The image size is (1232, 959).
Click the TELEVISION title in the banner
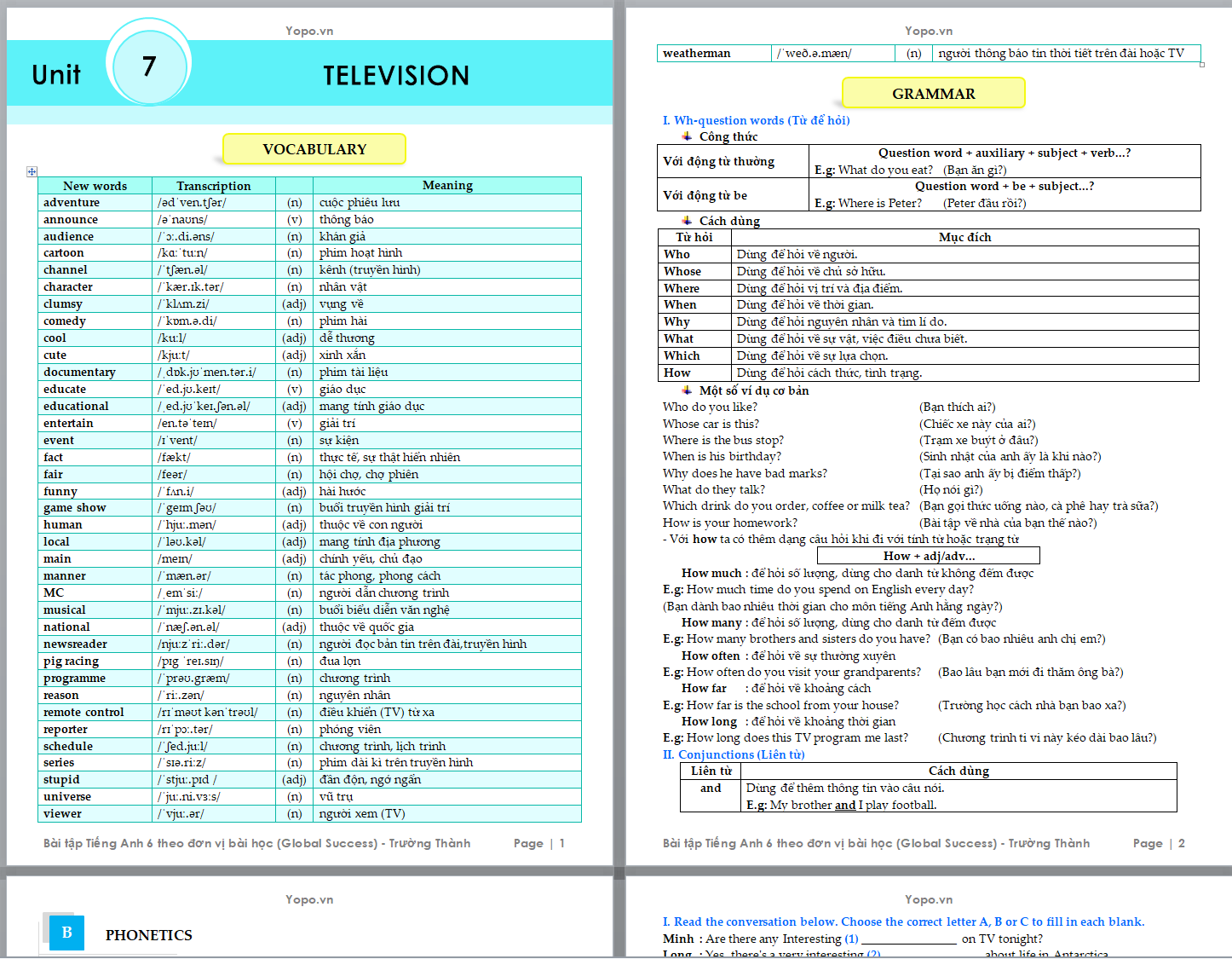[396, 76]
